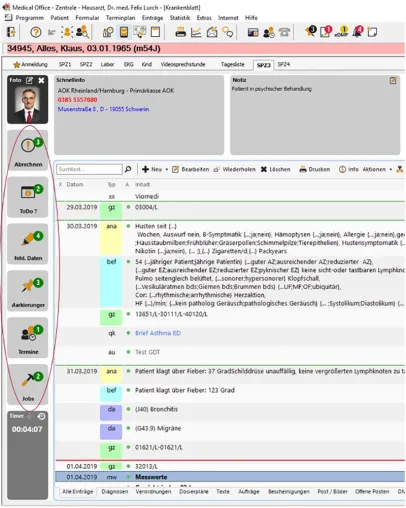
Task: Open the Terminplan menu
Action: coord(120,18)
